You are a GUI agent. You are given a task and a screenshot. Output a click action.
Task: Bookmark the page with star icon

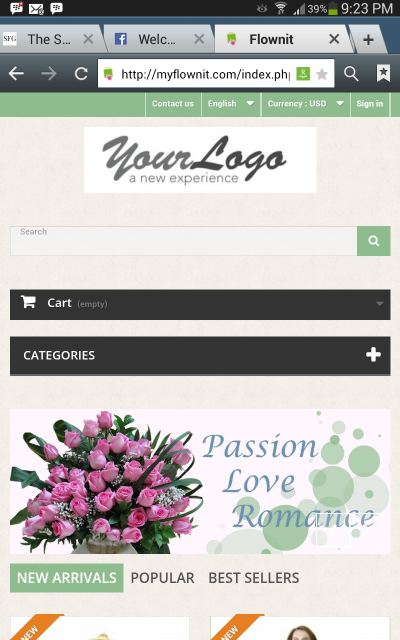click(322, 74)
